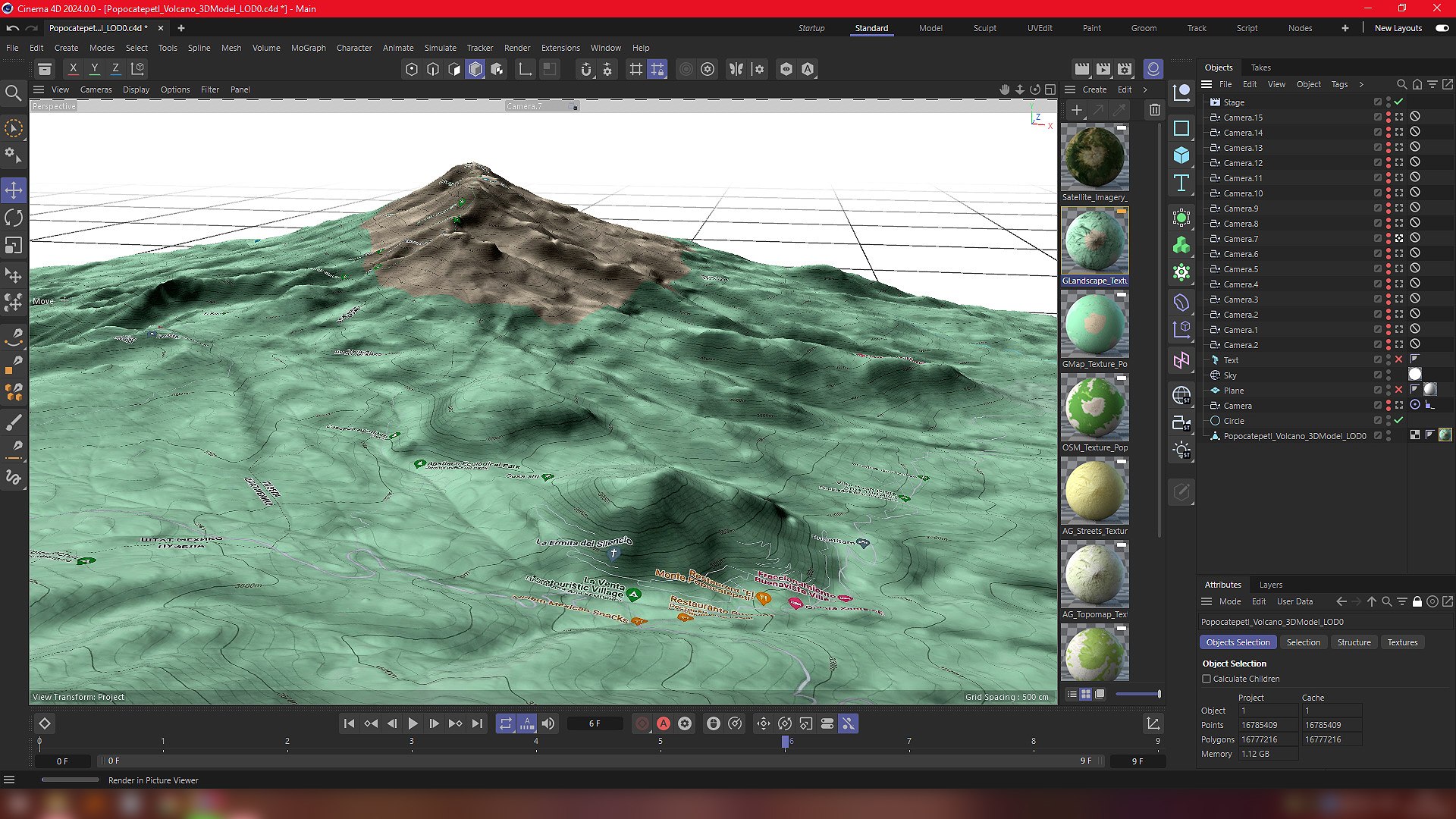Add a Text spline object
The height and width of the screenshot is (819, 1456).
point(1181,183)
